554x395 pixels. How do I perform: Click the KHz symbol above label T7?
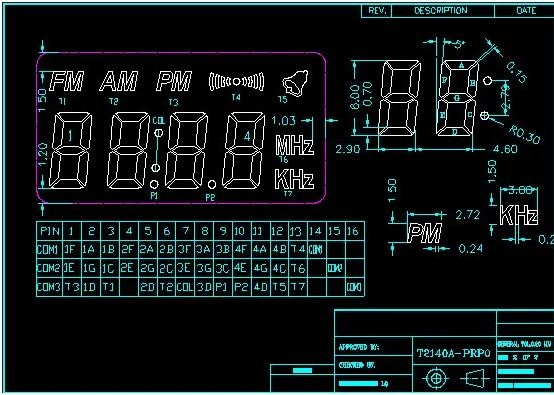294,179
